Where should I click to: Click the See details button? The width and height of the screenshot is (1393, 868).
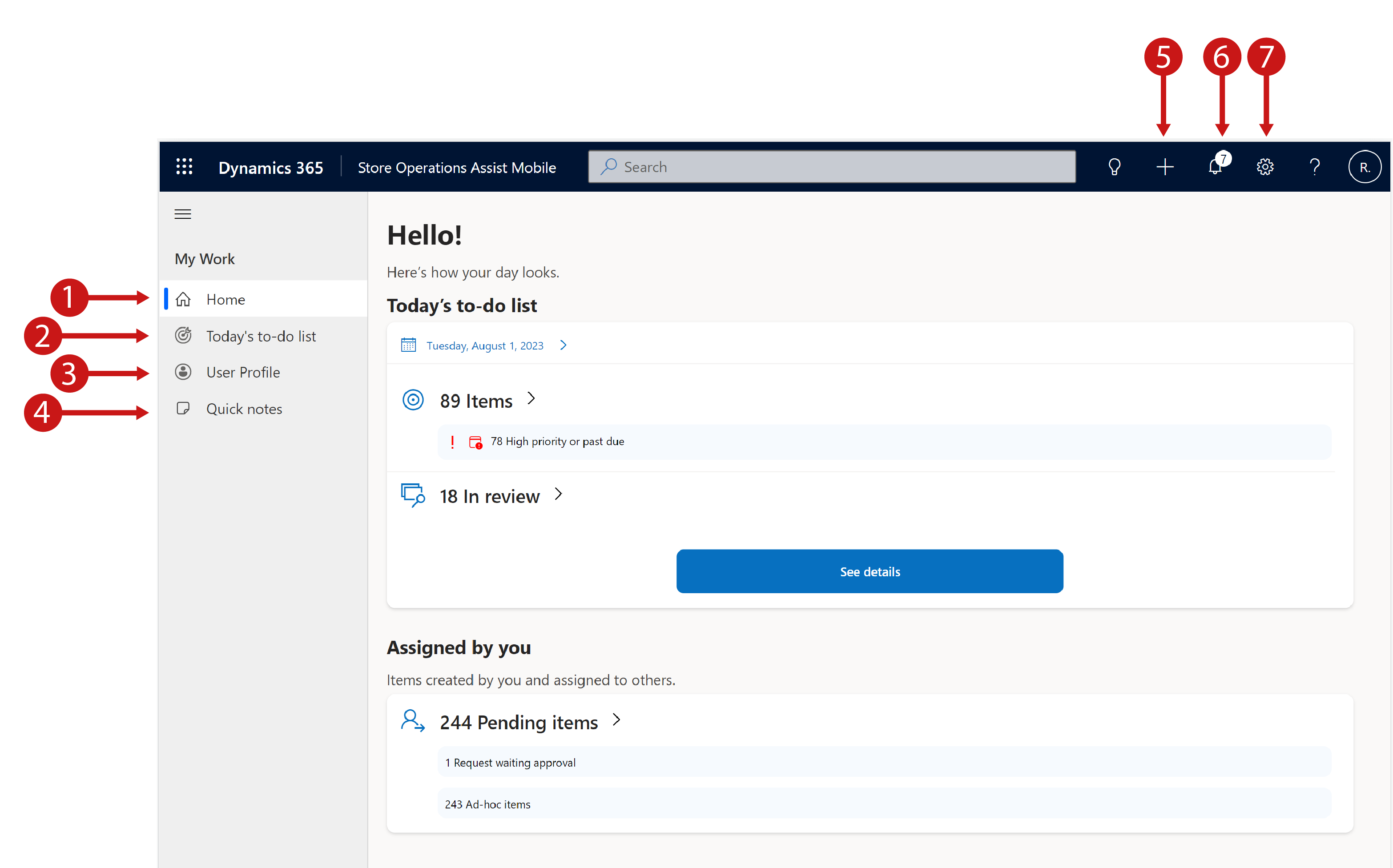pos(870,571)
